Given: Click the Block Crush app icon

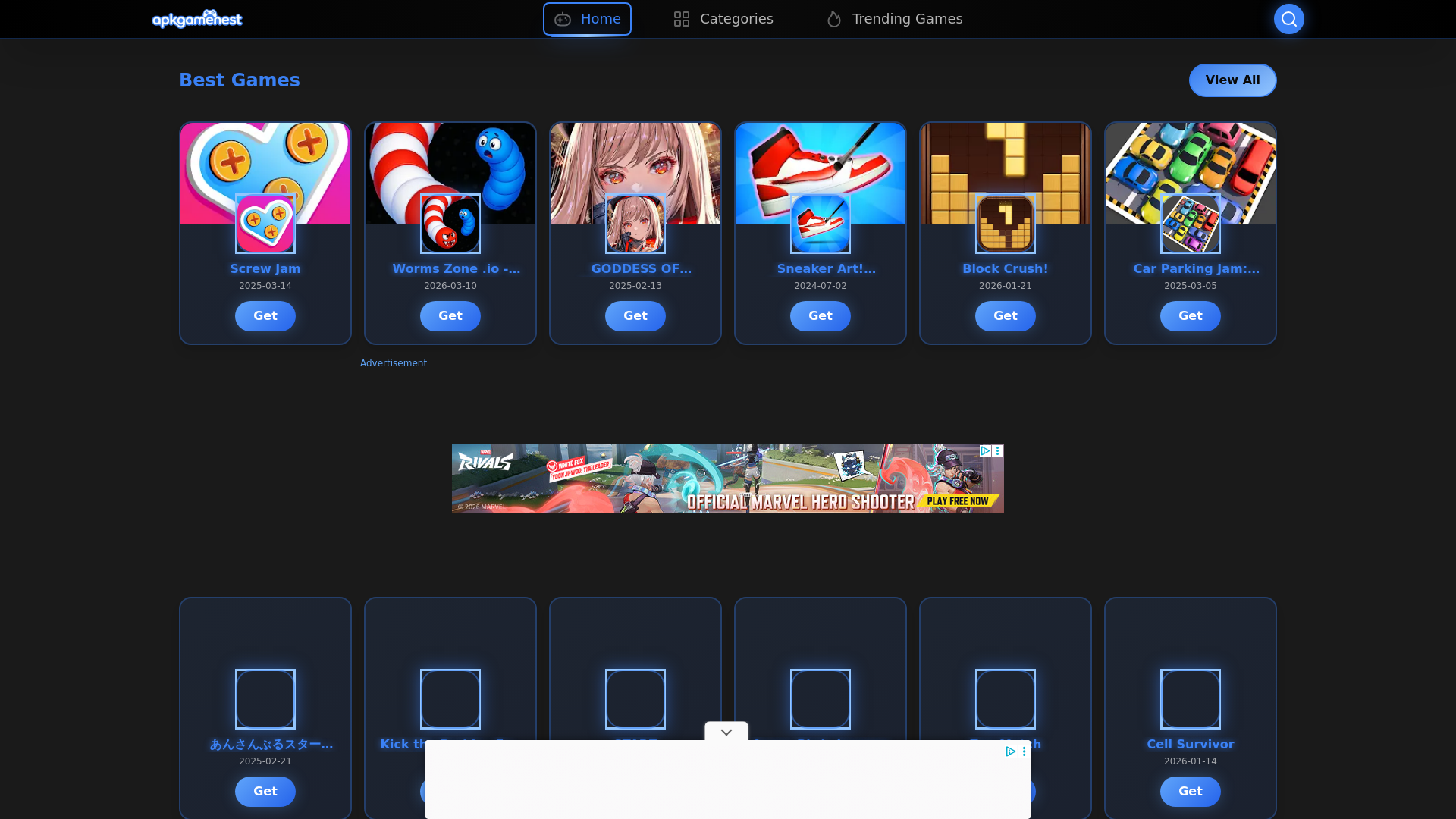Looking at the screenshot, I should [x=1006, y=224].
